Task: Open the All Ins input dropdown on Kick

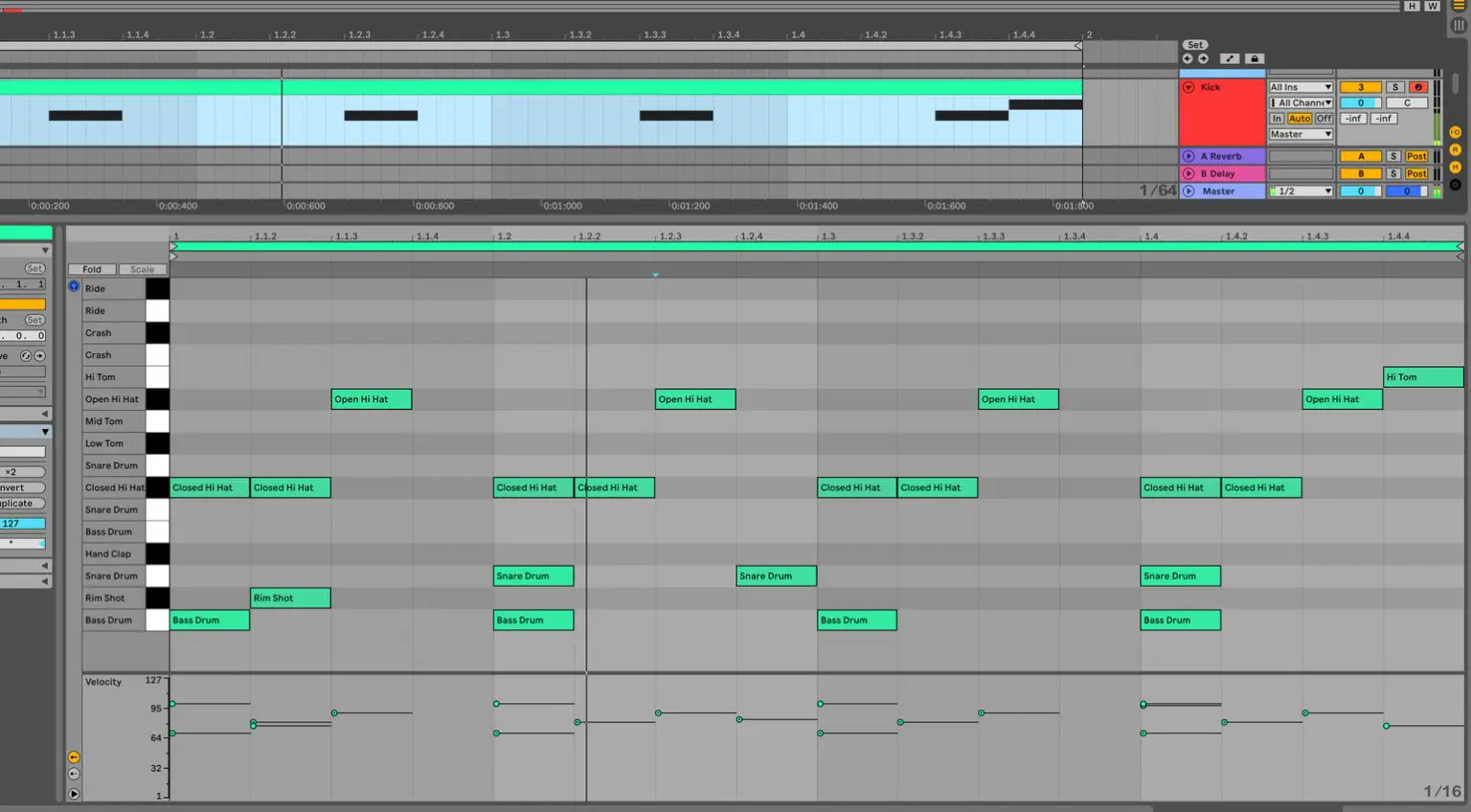Action: 1300,87
